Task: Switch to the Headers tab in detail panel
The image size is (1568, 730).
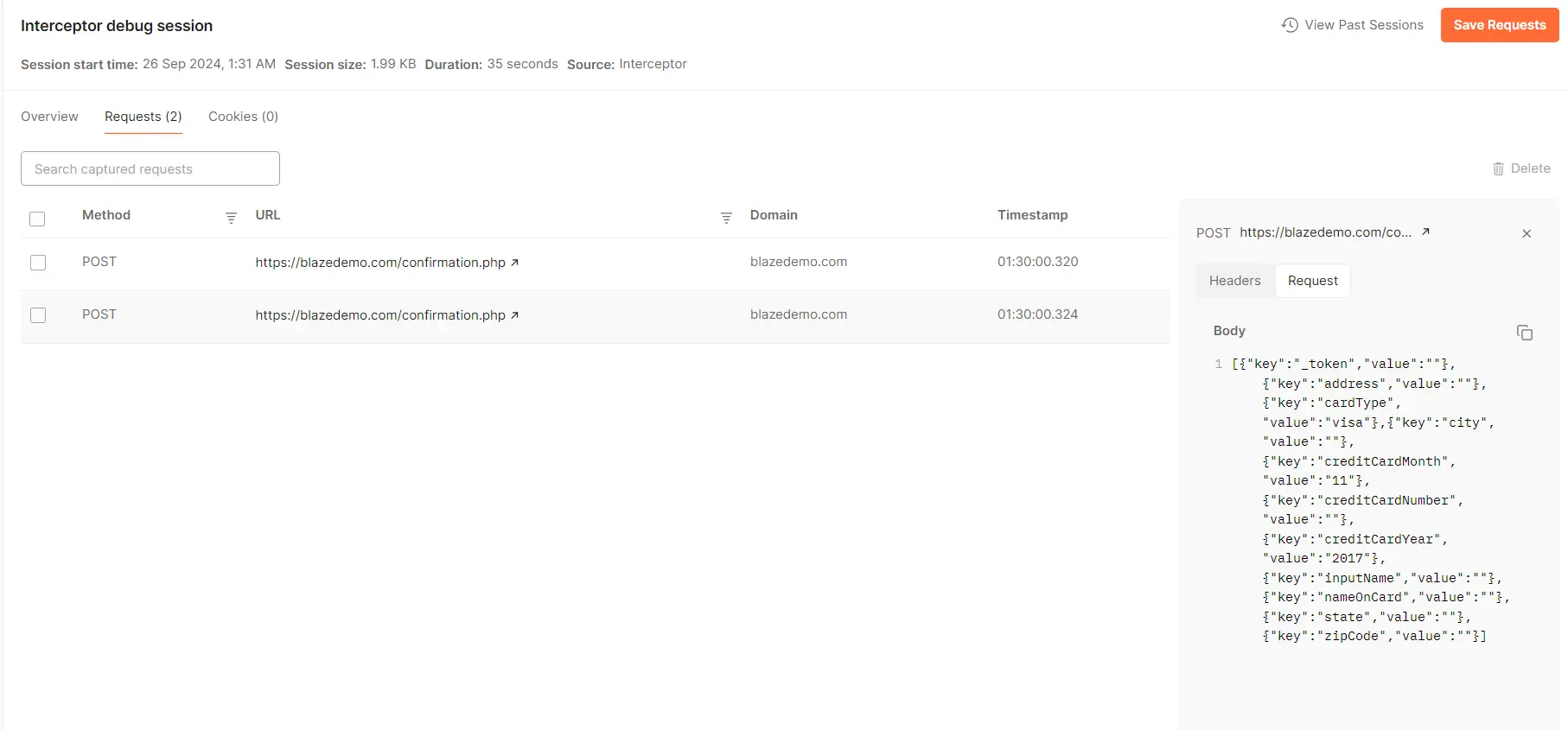Action: click(x=1235, y=281)
